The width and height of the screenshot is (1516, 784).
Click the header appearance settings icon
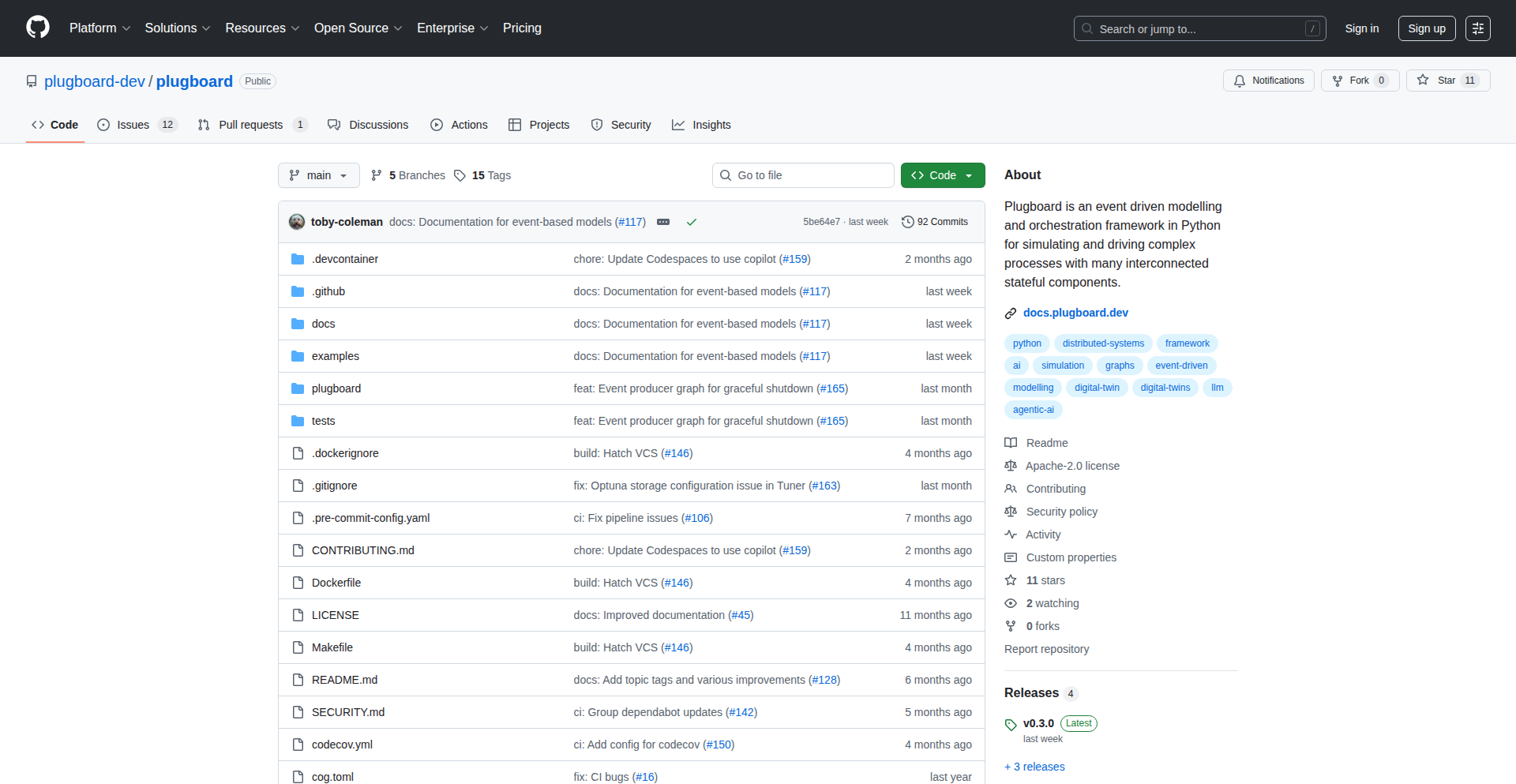tap(1477, 28)
